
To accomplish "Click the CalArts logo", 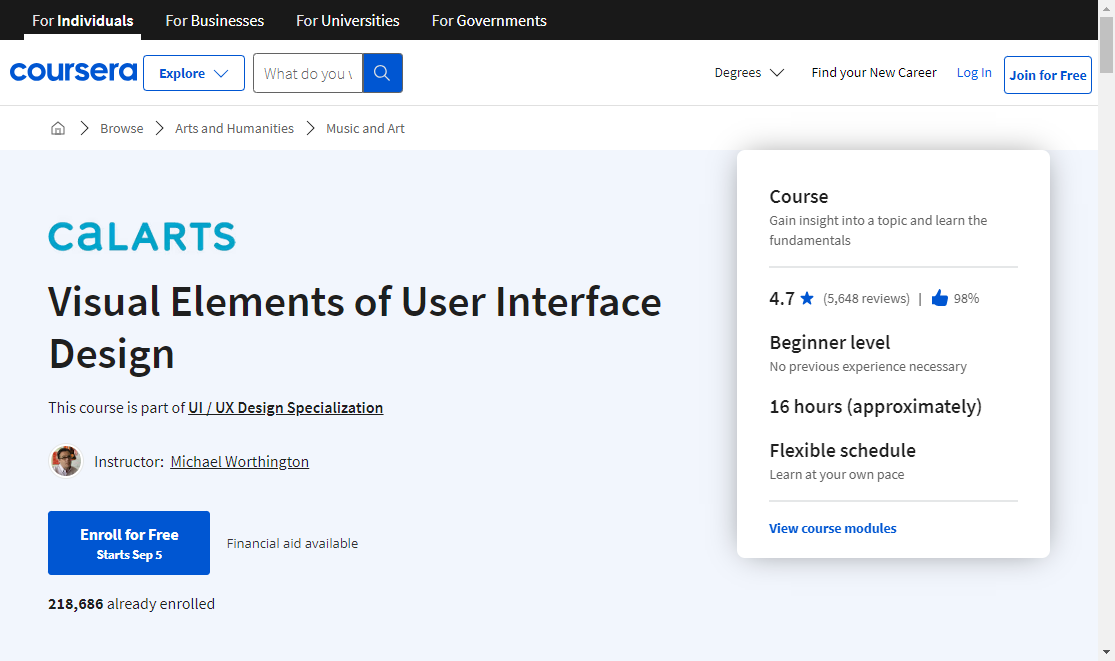I will pos(142,237).
